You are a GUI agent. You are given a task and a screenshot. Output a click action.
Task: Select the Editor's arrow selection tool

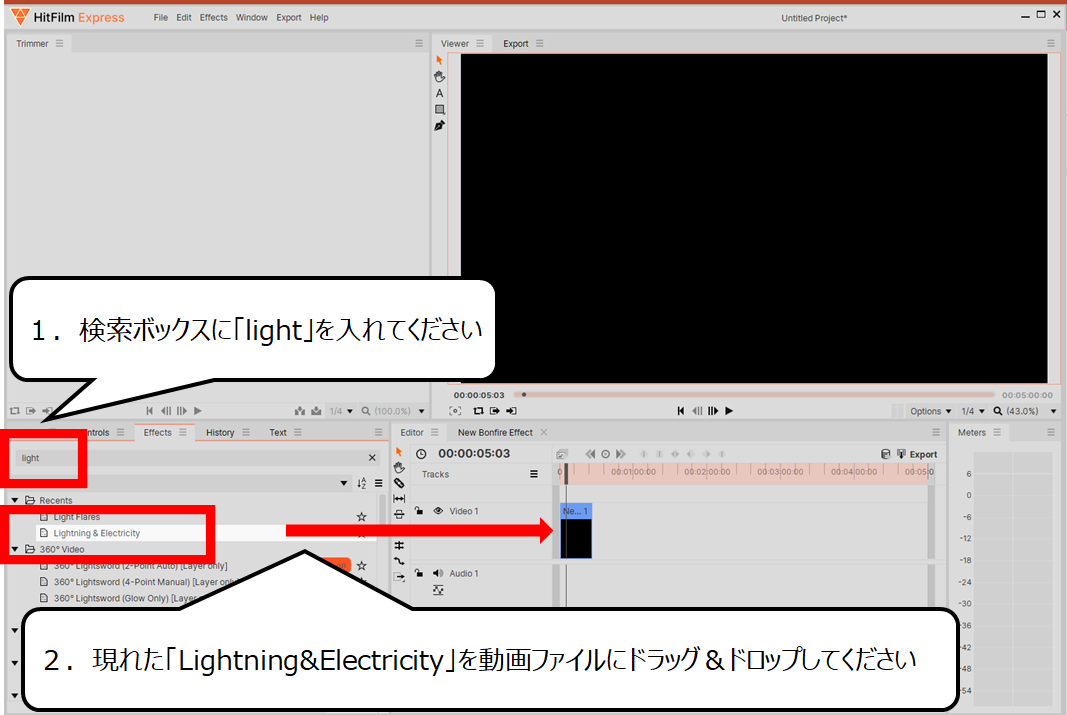pos(399,452)
